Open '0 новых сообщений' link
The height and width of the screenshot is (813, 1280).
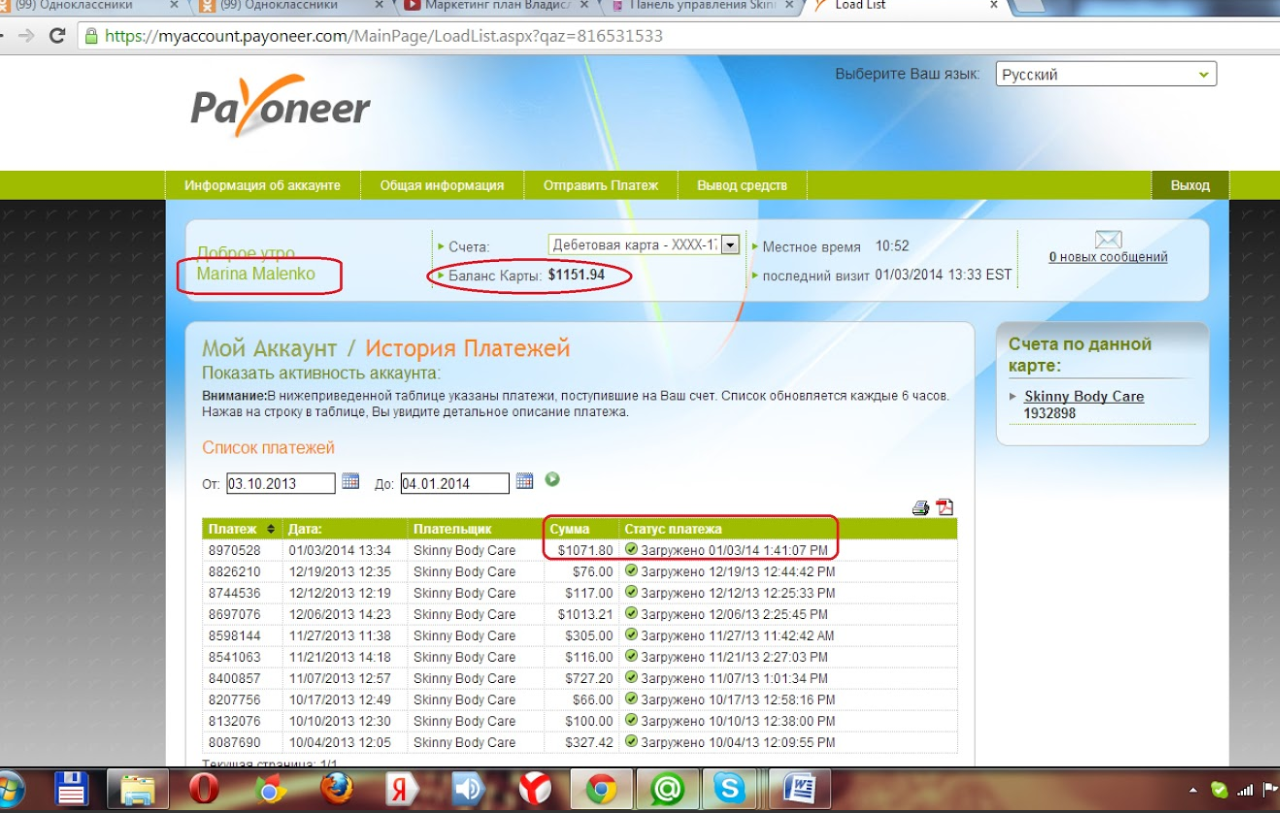[1108, 257]
